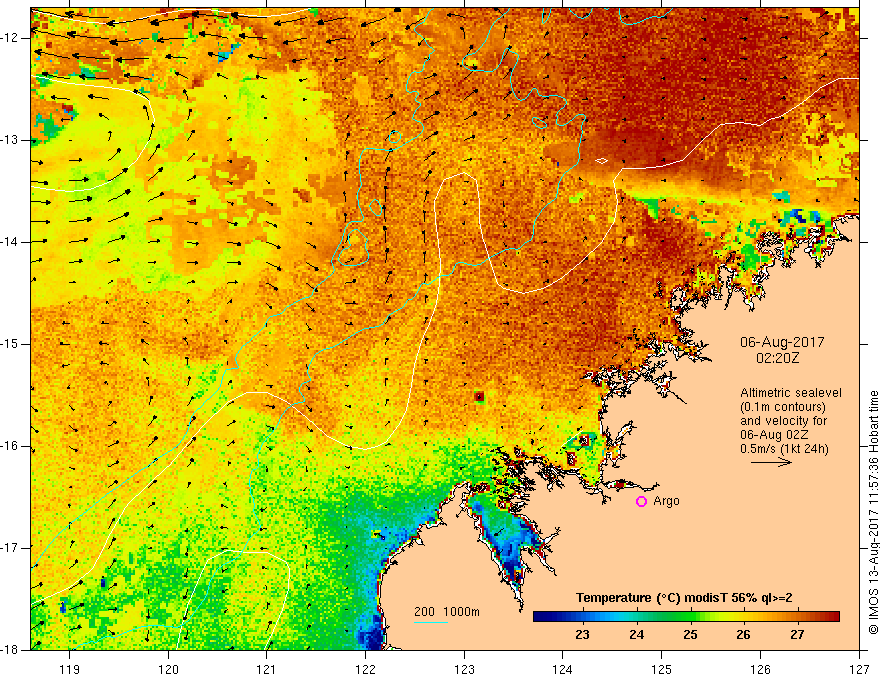Click longitude axis label 120

168,669
